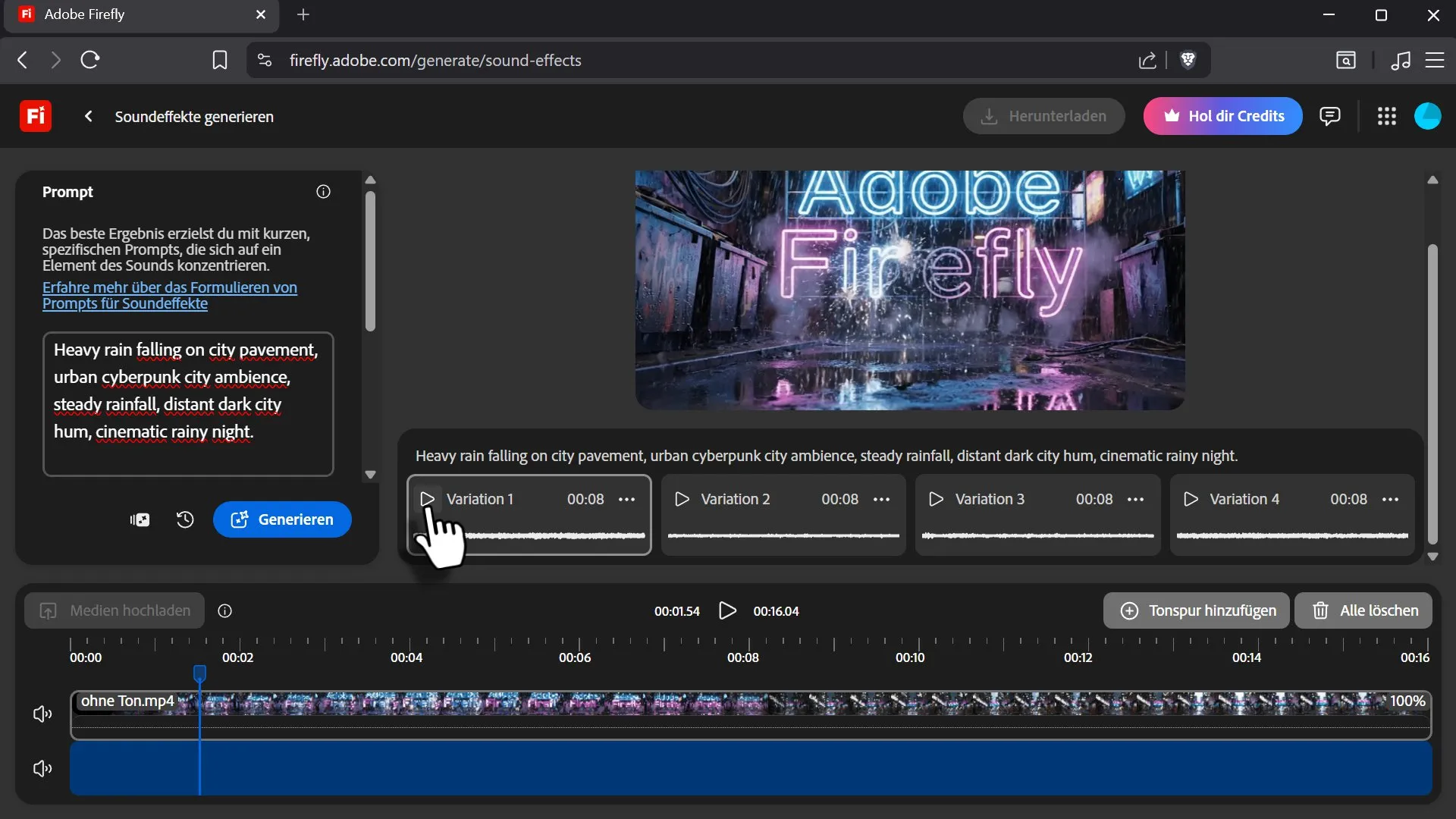Open the user profile avatar
Image resolution: width=1456 pixels, height=819 pixels.
coord(1427,116)
